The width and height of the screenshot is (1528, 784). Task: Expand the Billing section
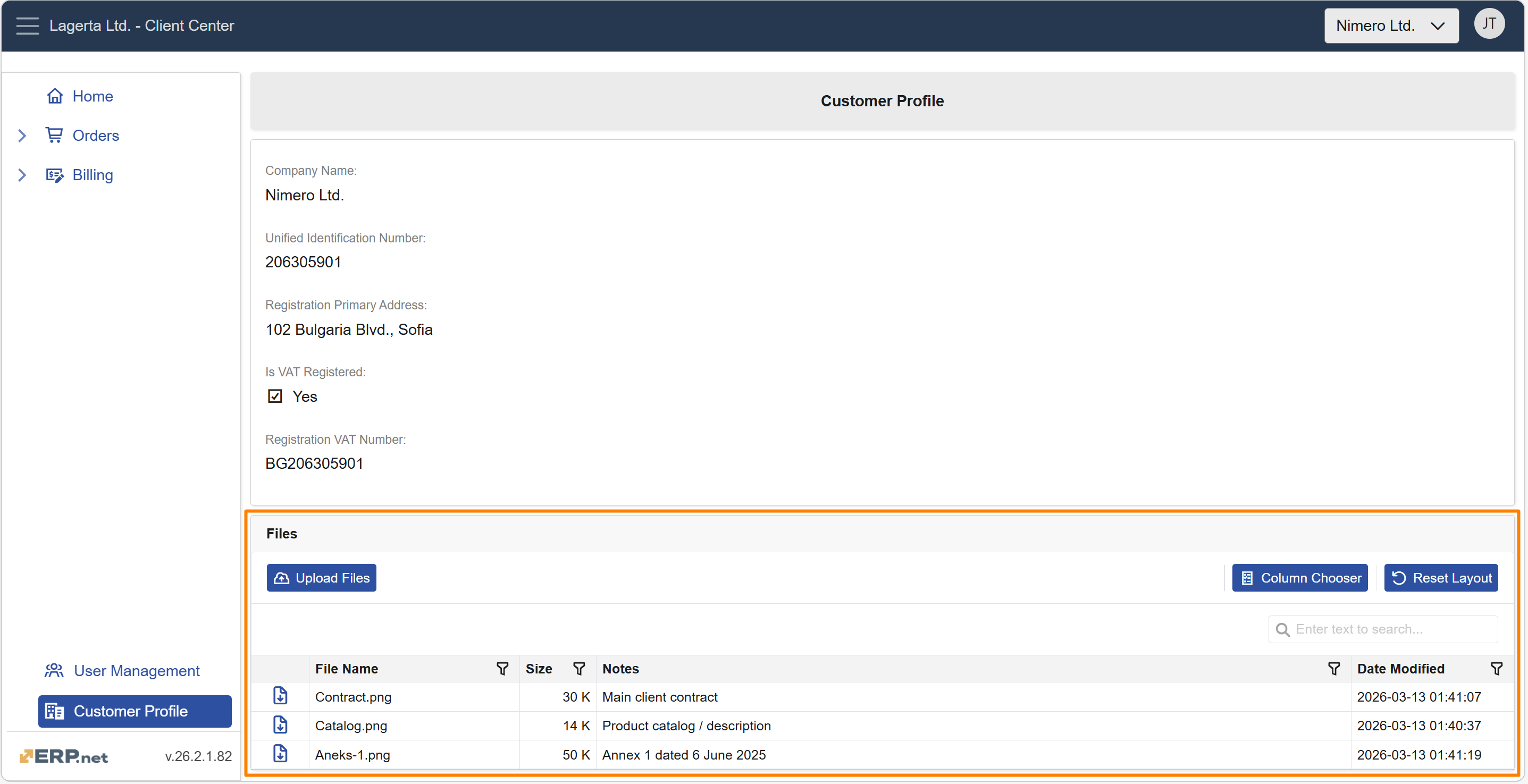click(22, 174)
